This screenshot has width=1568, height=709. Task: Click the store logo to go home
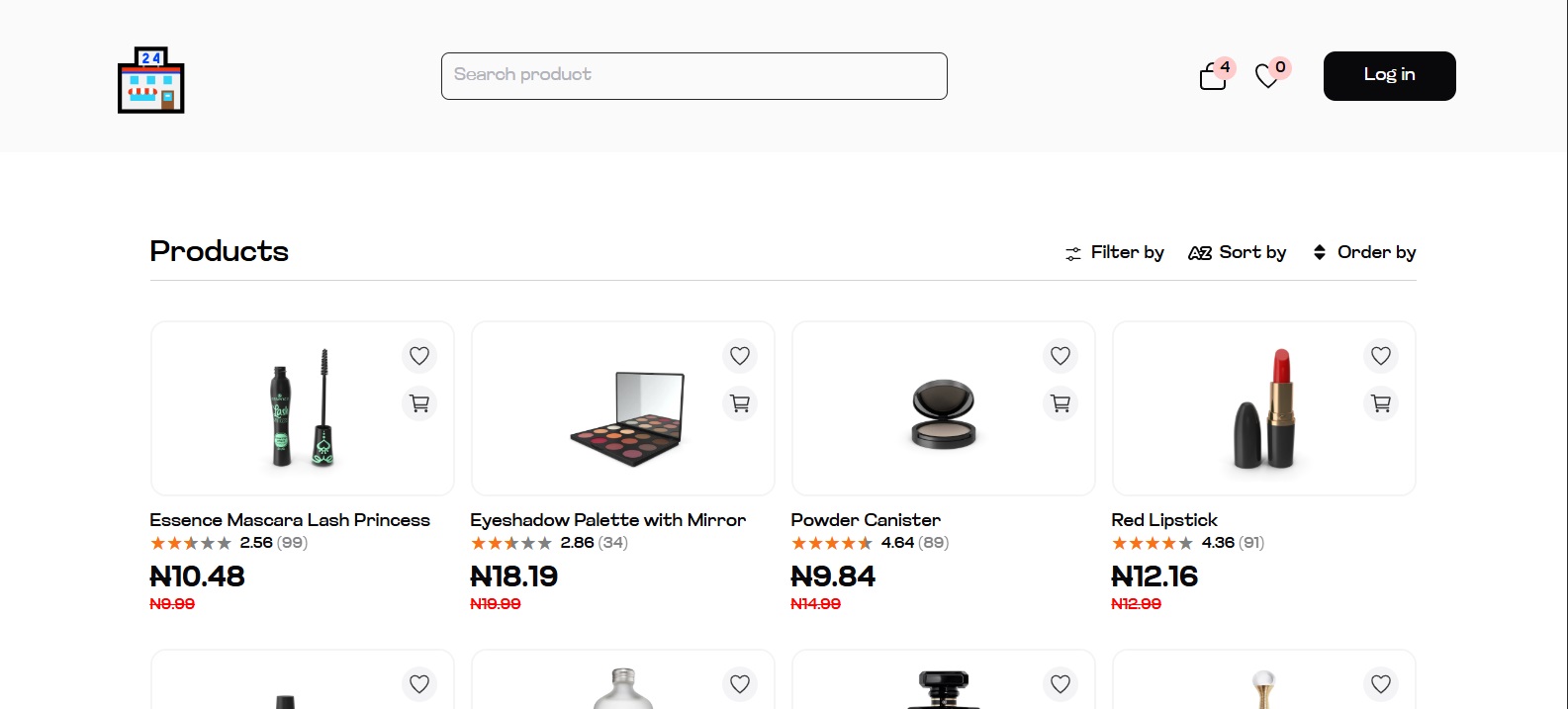[x=150, y=79]
